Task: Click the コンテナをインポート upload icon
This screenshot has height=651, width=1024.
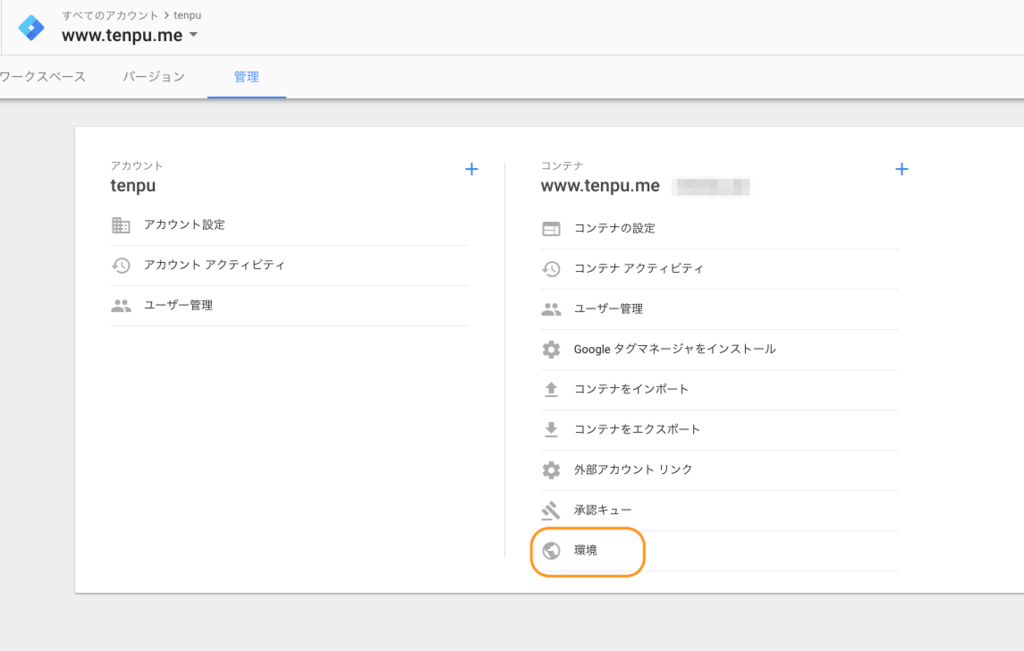Action: (551, 389)
